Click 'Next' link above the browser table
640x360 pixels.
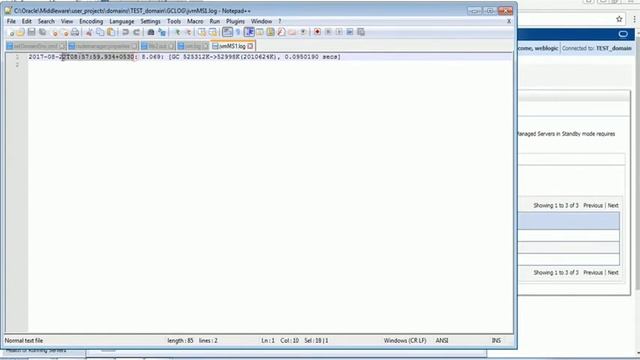point(613,205)
